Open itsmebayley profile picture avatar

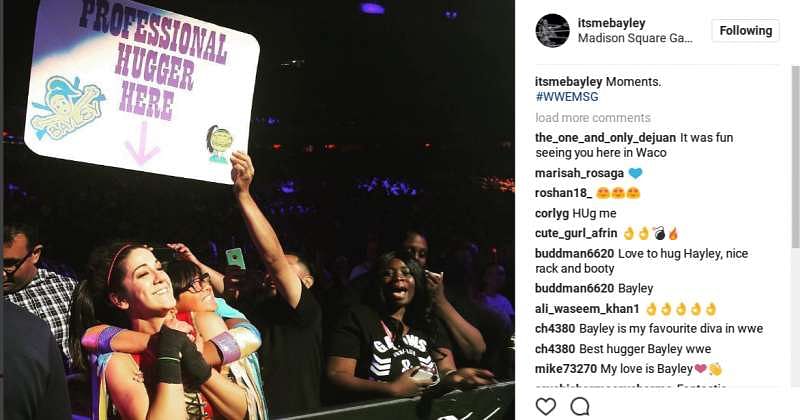552,31
